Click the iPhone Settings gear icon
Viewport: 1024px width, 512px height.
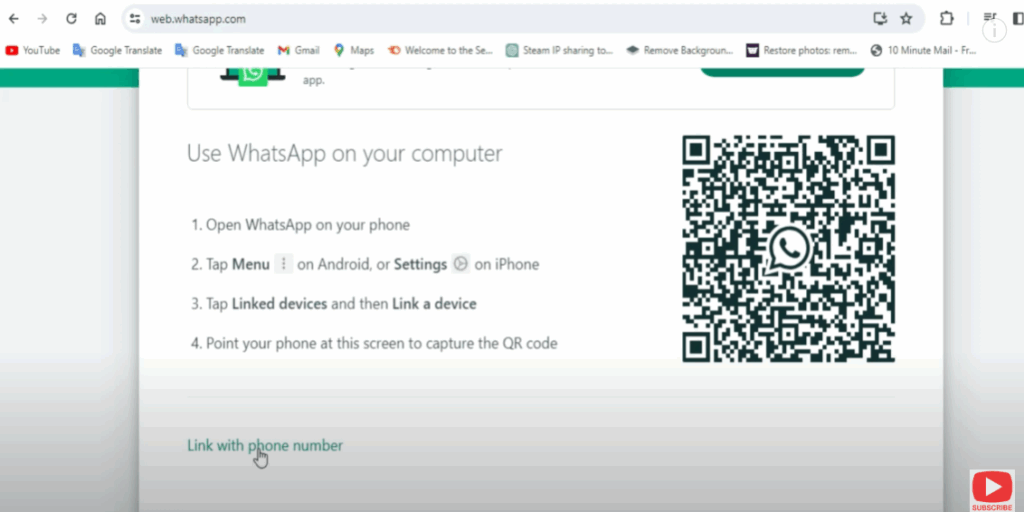point(460,264)
